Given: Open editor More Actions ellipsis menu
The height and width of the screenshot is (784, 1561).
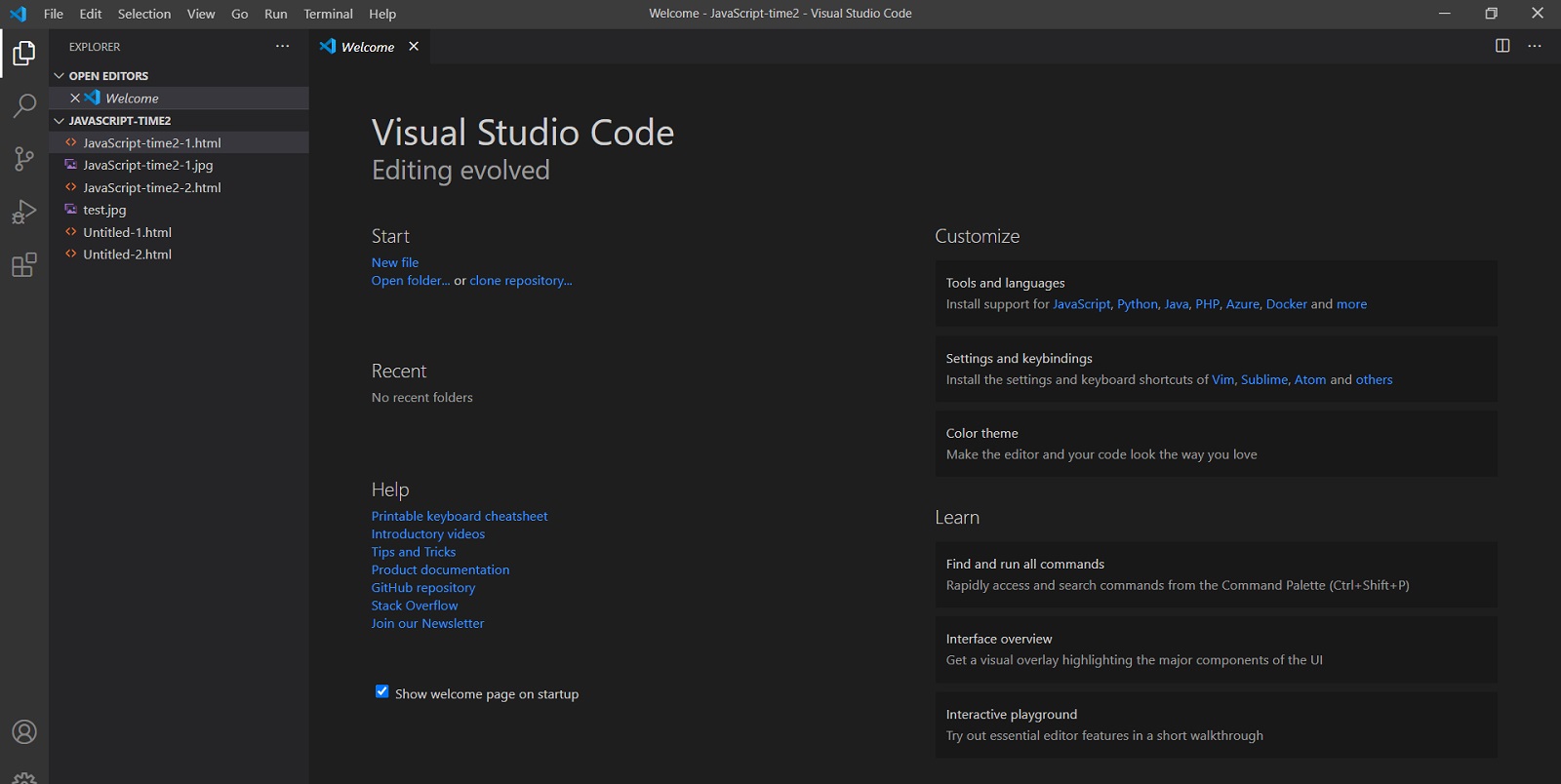Looking at the screenshot, I should (x=1535, y=46).
